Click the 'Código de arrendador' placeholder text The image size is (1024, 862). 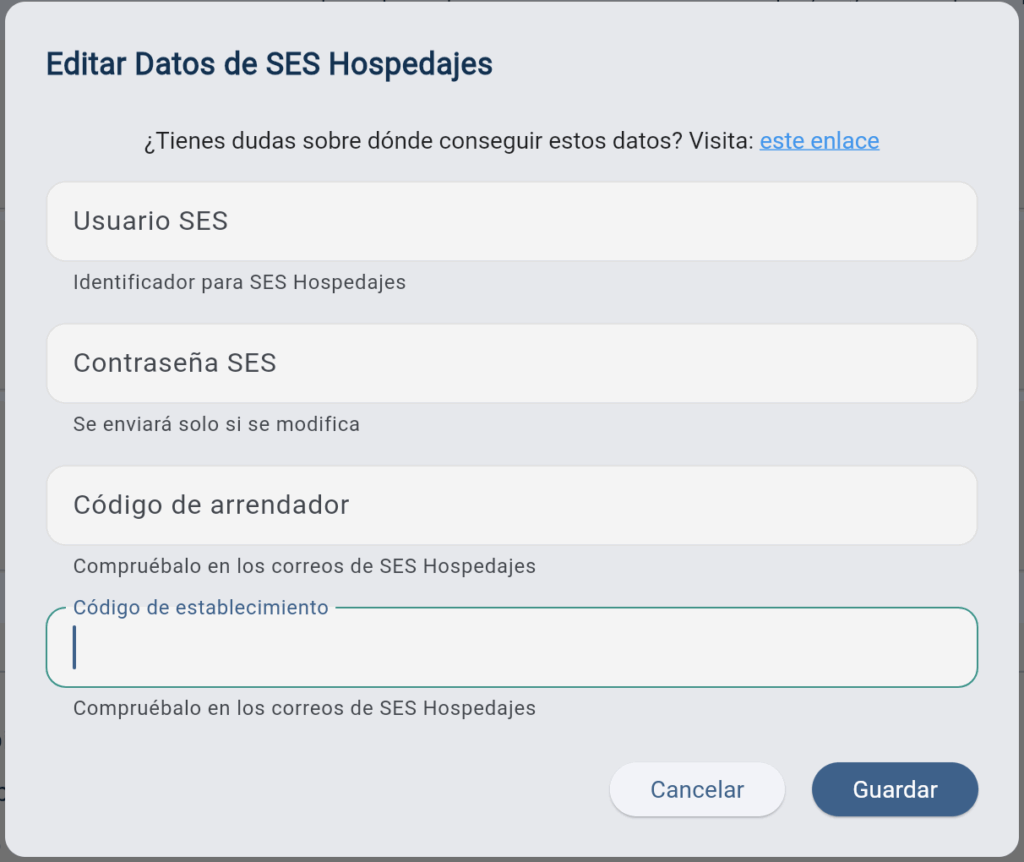pos(211,505)
